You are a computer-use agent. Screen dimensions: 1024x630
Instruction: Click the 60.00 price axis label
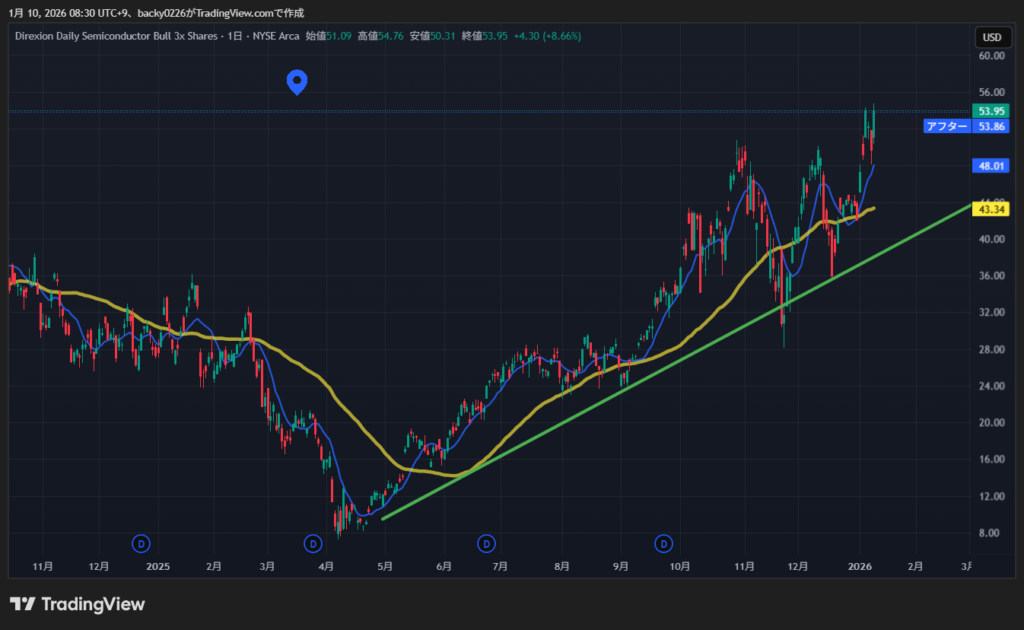pyautogui.click(x=991, y=56)
